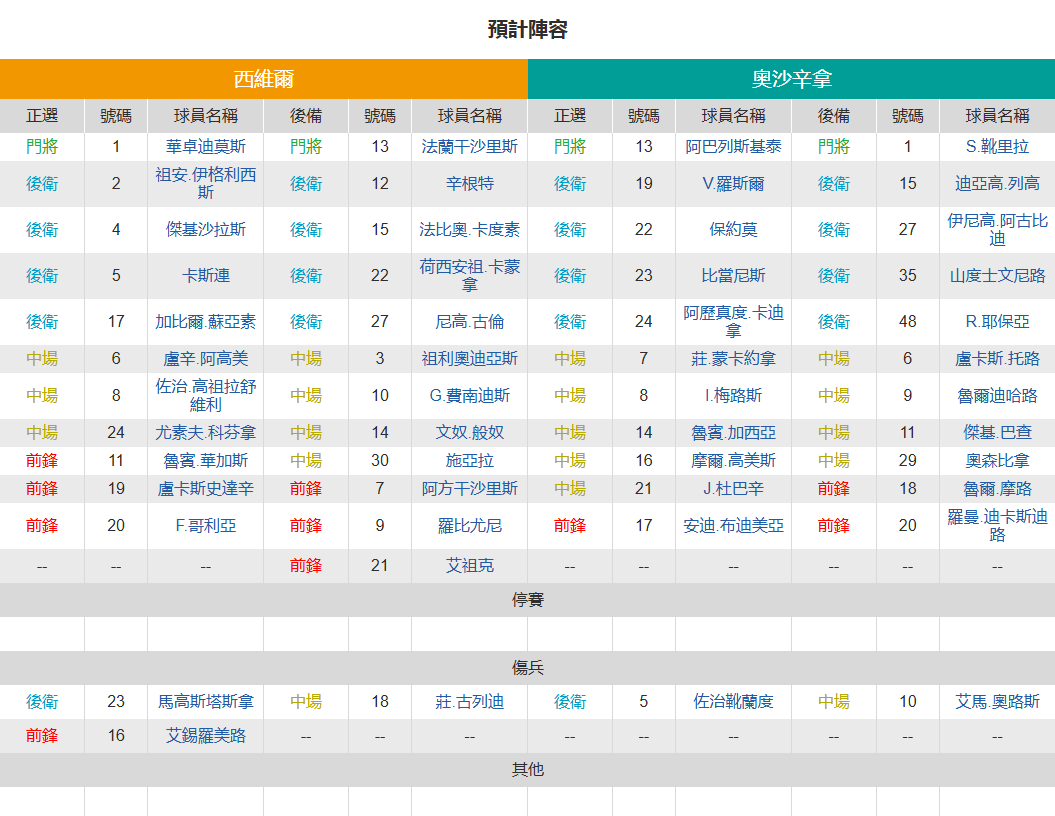This screenshot has width=1055, height=816.
Task: Open injured forward 艾錫羅美路 link
Action: pyautogui.click(x=205, y=735)
